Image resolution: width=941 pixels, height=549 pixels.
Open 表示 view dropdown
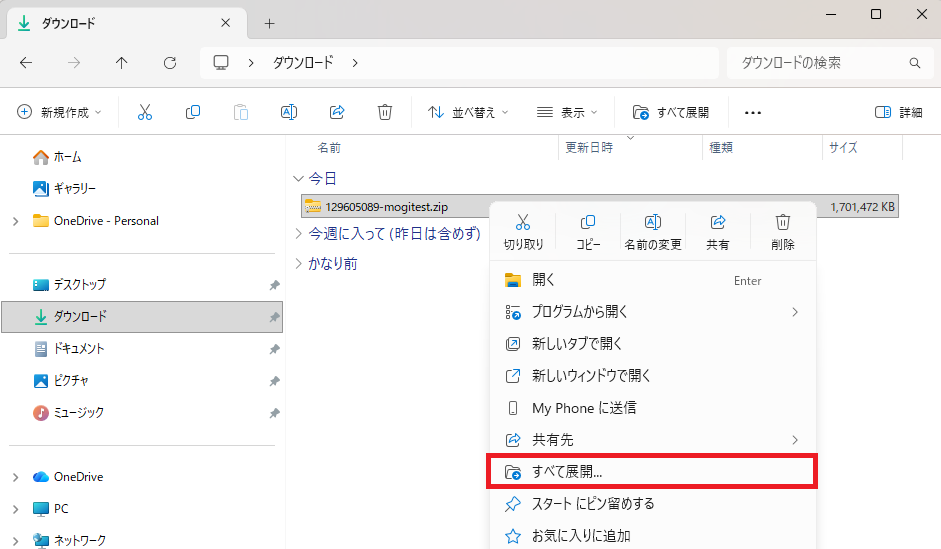coord(567,112)
